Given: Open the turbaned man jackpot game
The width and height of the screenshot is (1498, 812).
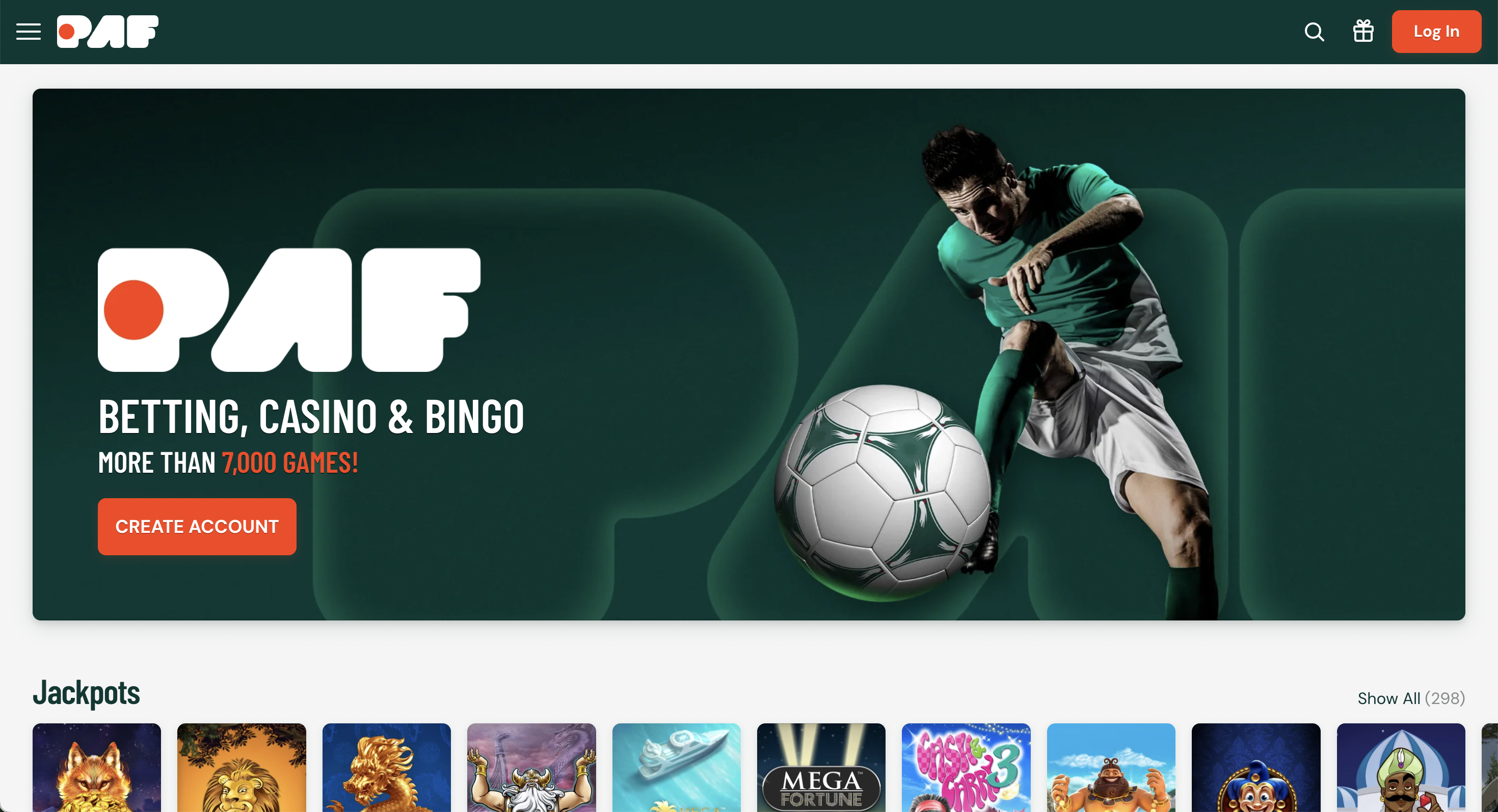Looking at the screenshot, I should pyautogui.click(x=1401, y=767).
